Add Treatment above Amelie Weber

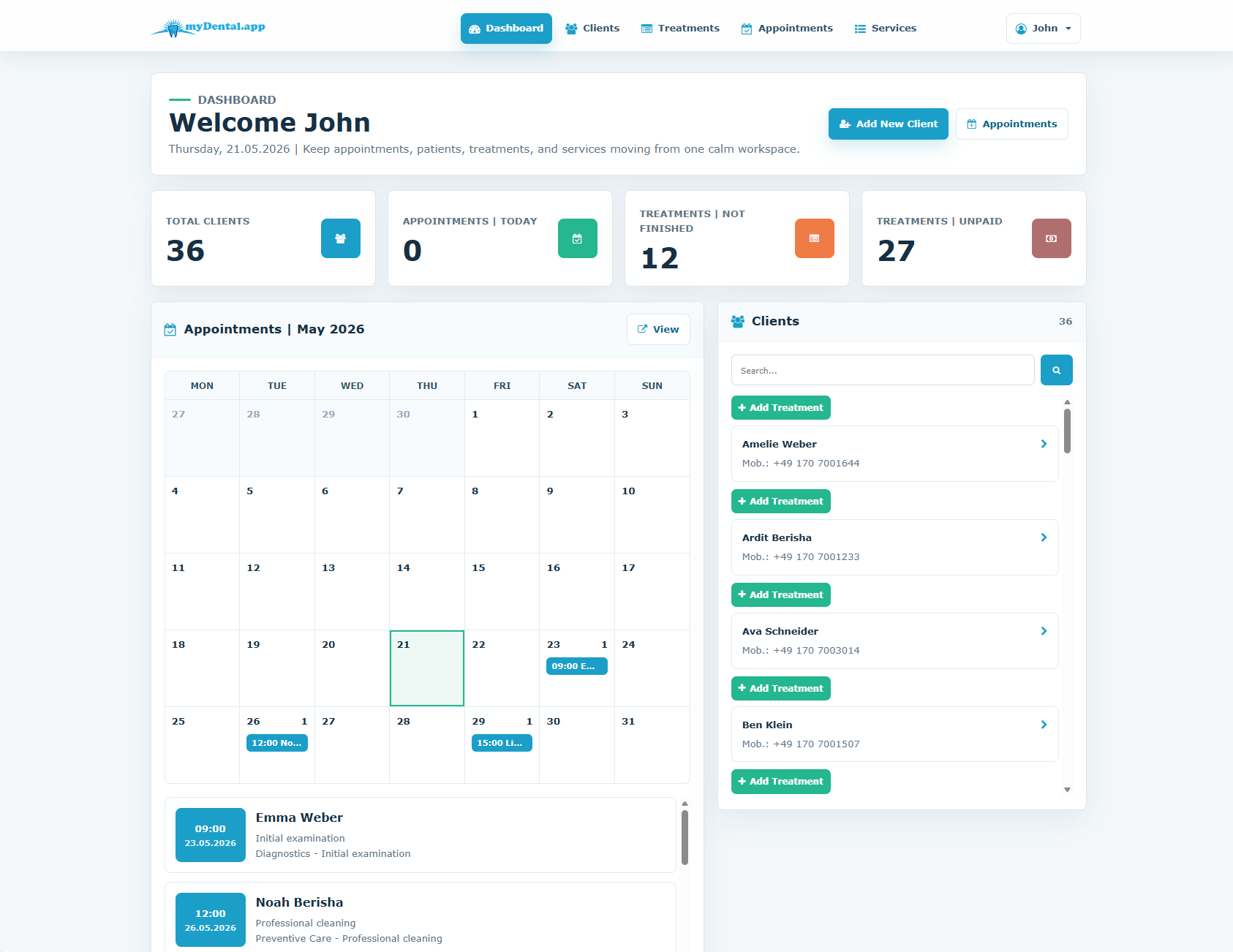[x=781, y=408]
